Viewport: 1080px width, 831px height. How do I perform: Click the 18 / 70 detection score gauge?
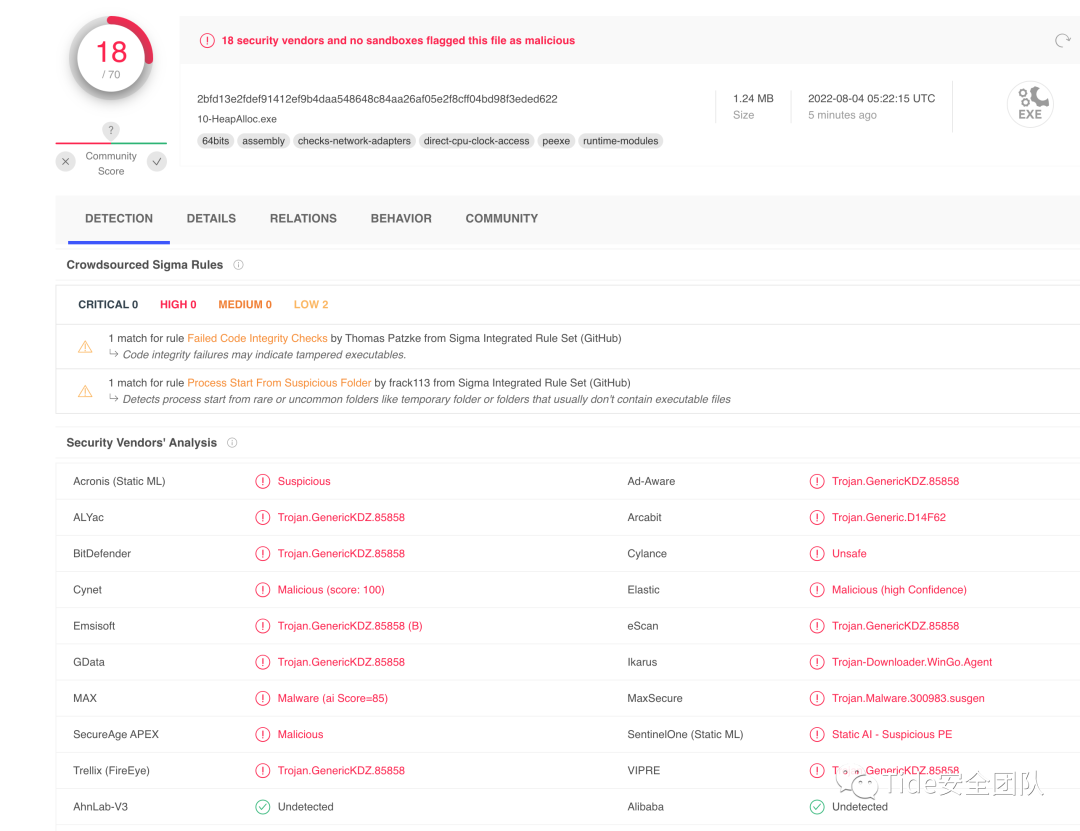111,59
